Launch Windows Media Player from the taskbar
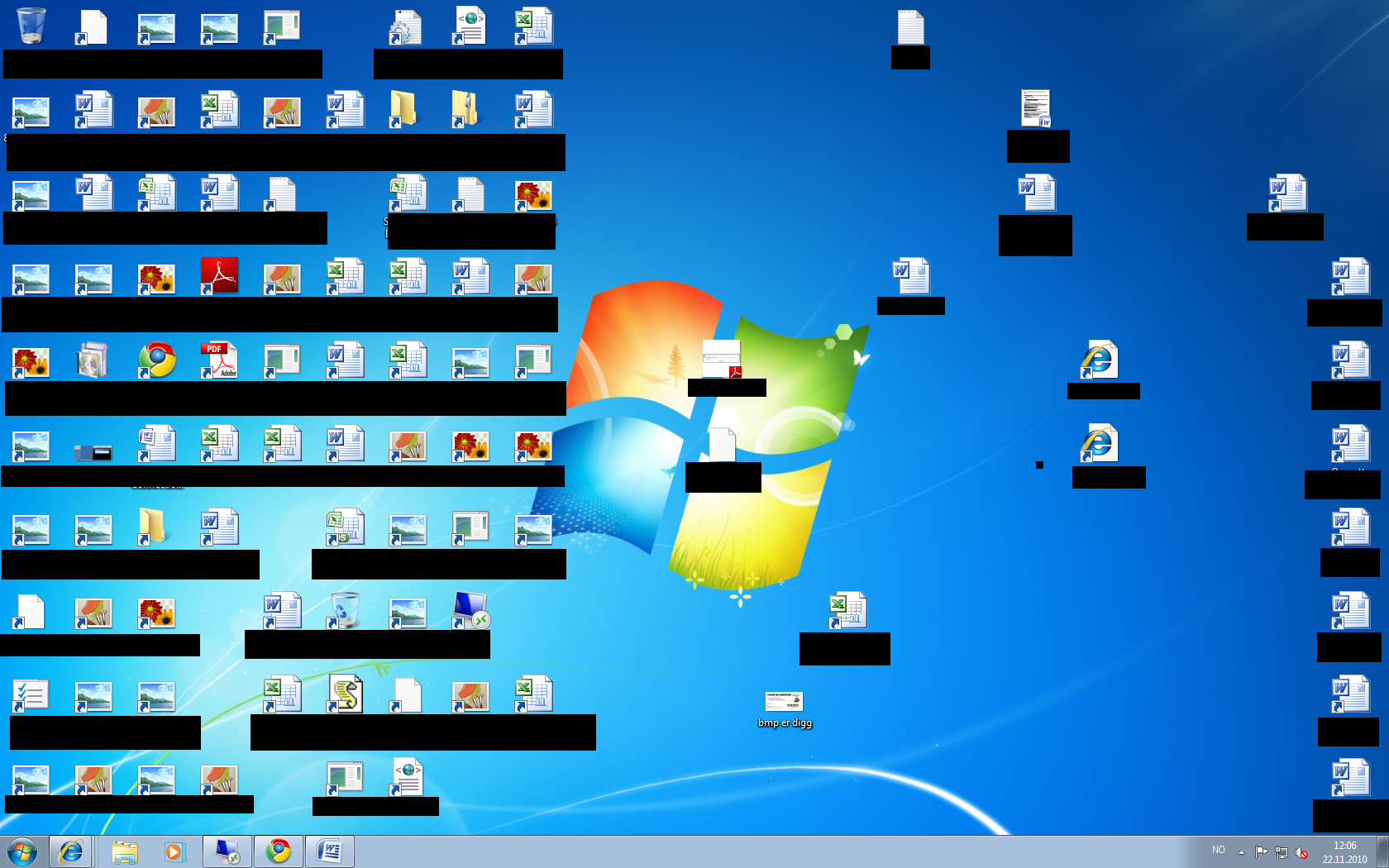This screenshot has width=1389, height=868. pos(174,851)
